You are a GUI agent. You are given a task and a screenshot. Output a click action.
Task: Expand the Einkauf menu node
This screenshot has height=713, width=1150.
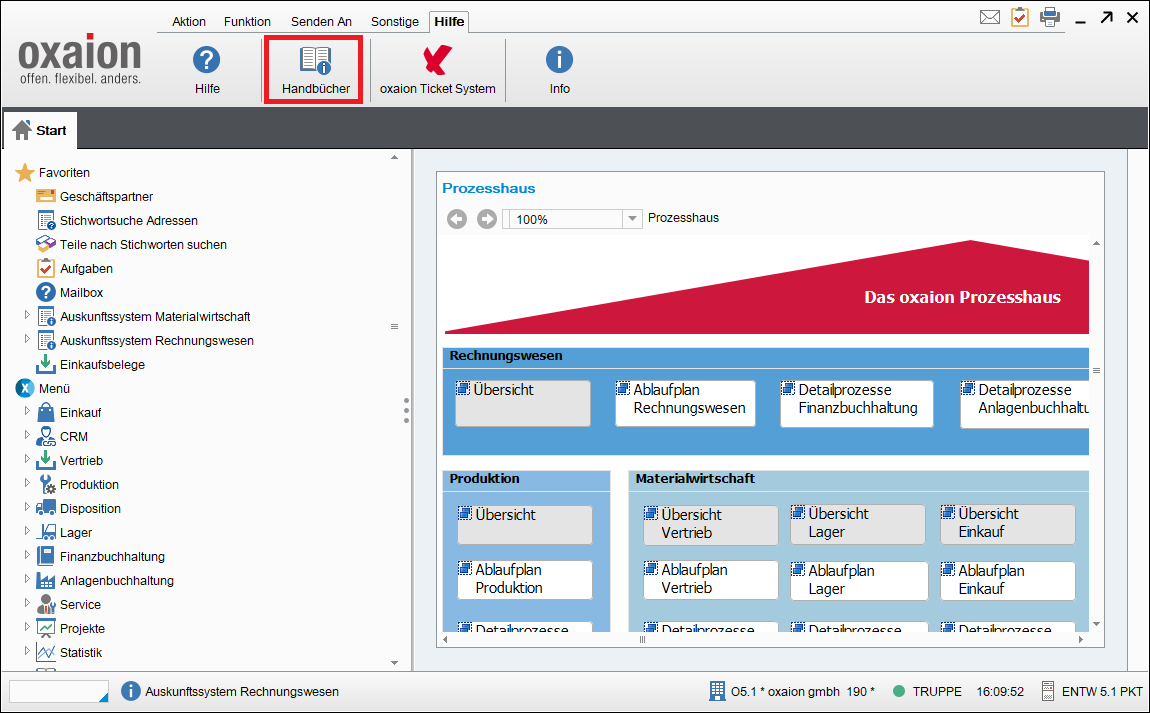pyautogui.click(x=28, y=411)
